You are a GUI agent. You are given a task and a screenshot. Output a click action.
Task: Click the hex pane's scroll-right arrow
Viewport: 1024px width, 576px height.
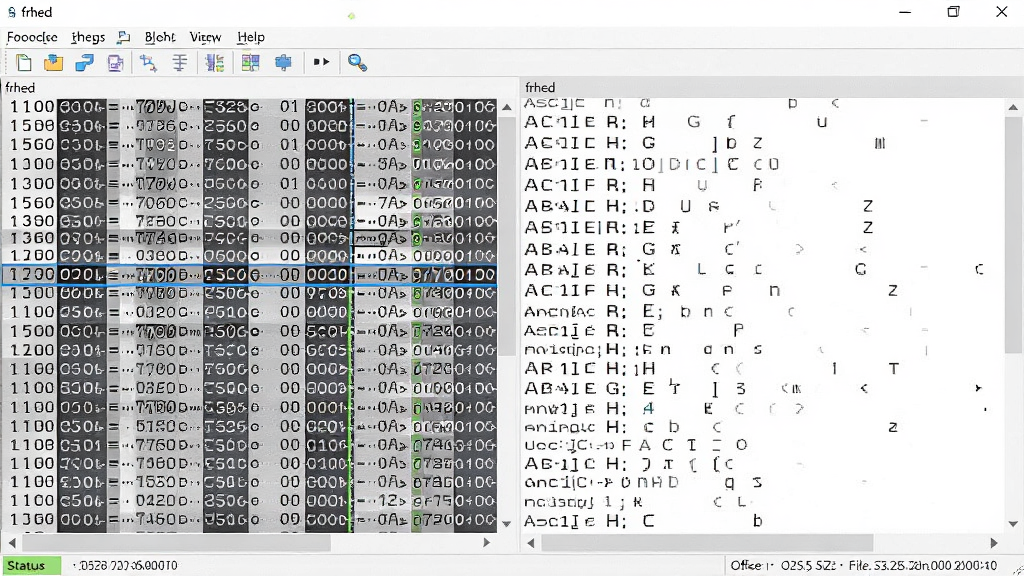click(487, 543)
